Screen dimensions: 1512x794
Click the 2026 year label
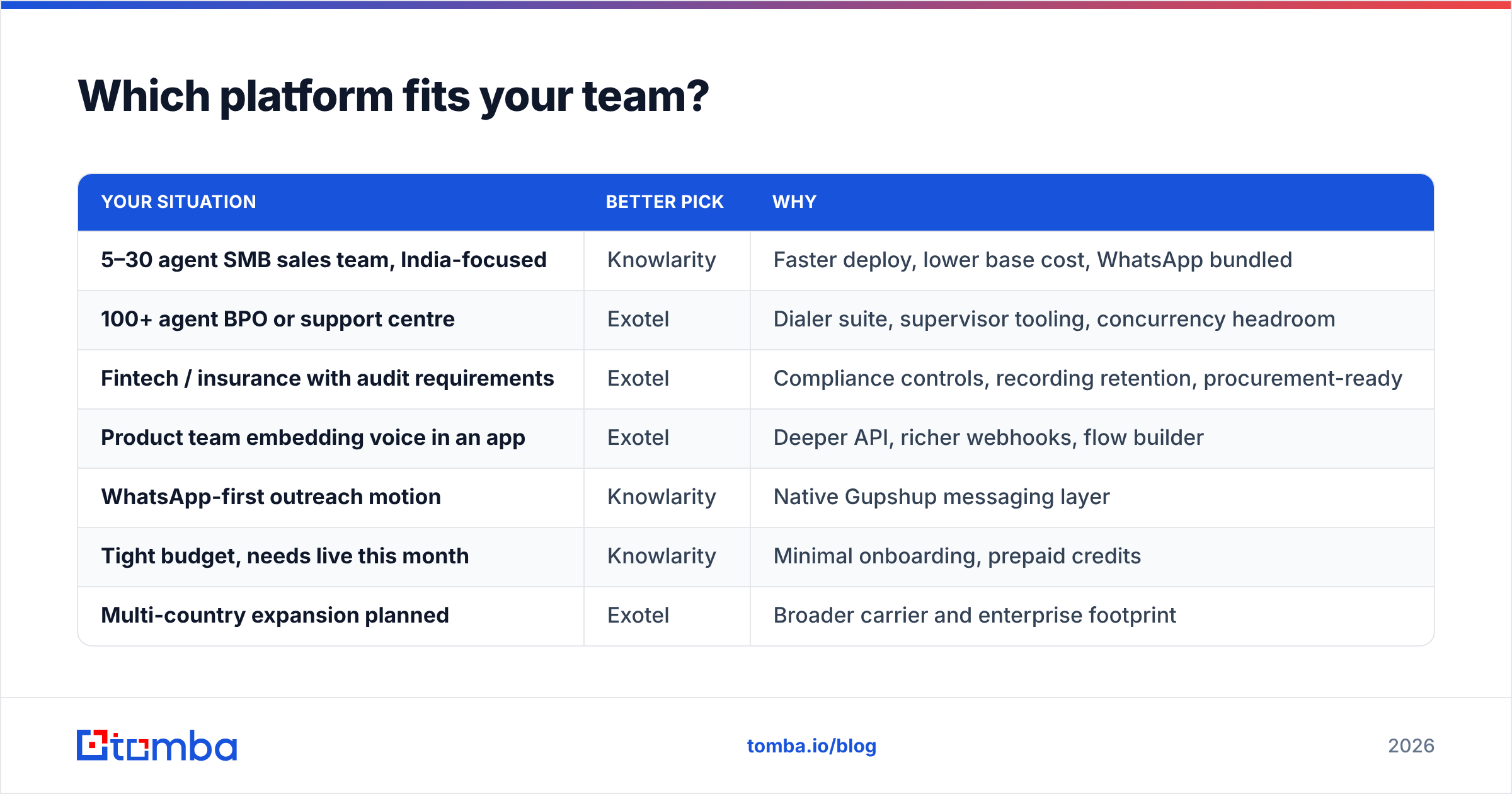1411,746
